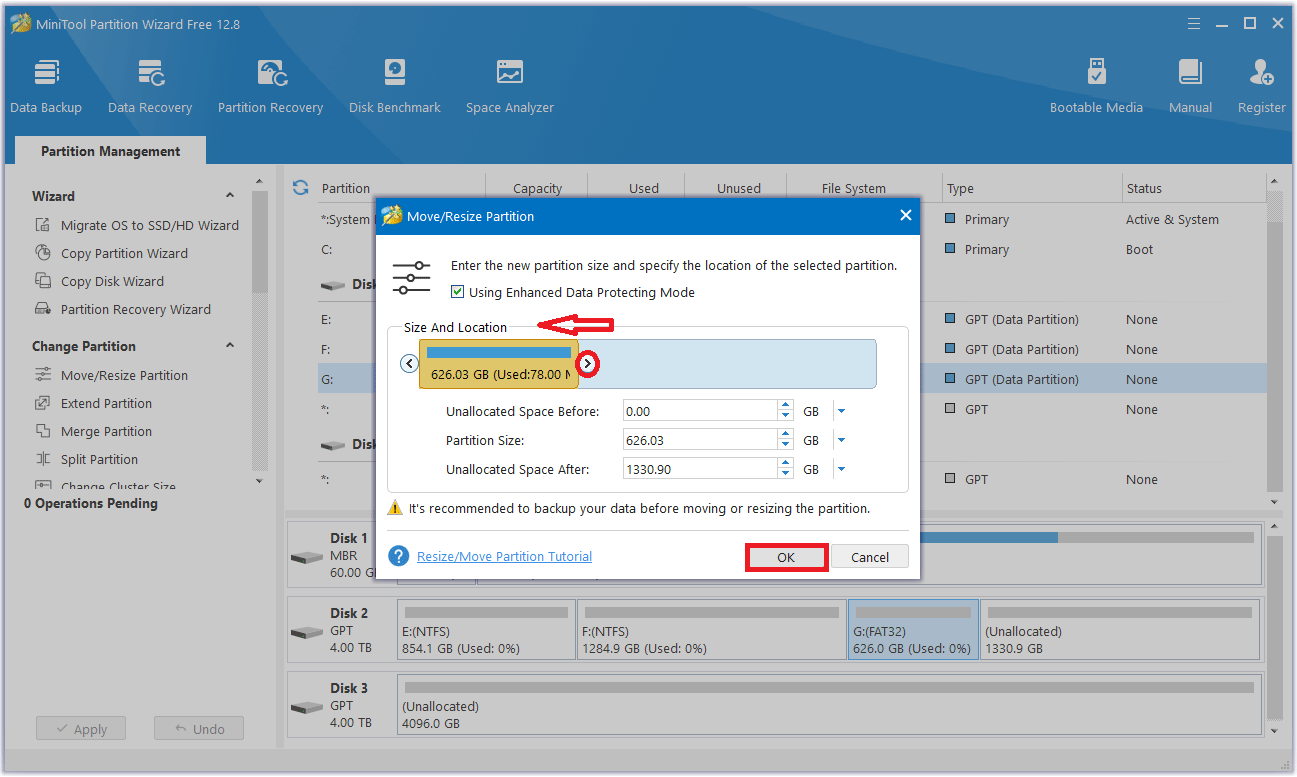Viewport: 1297px width, 777px height.
Task: Select Merge Partition
Action: pyautogui.click(x=106, y=431)
